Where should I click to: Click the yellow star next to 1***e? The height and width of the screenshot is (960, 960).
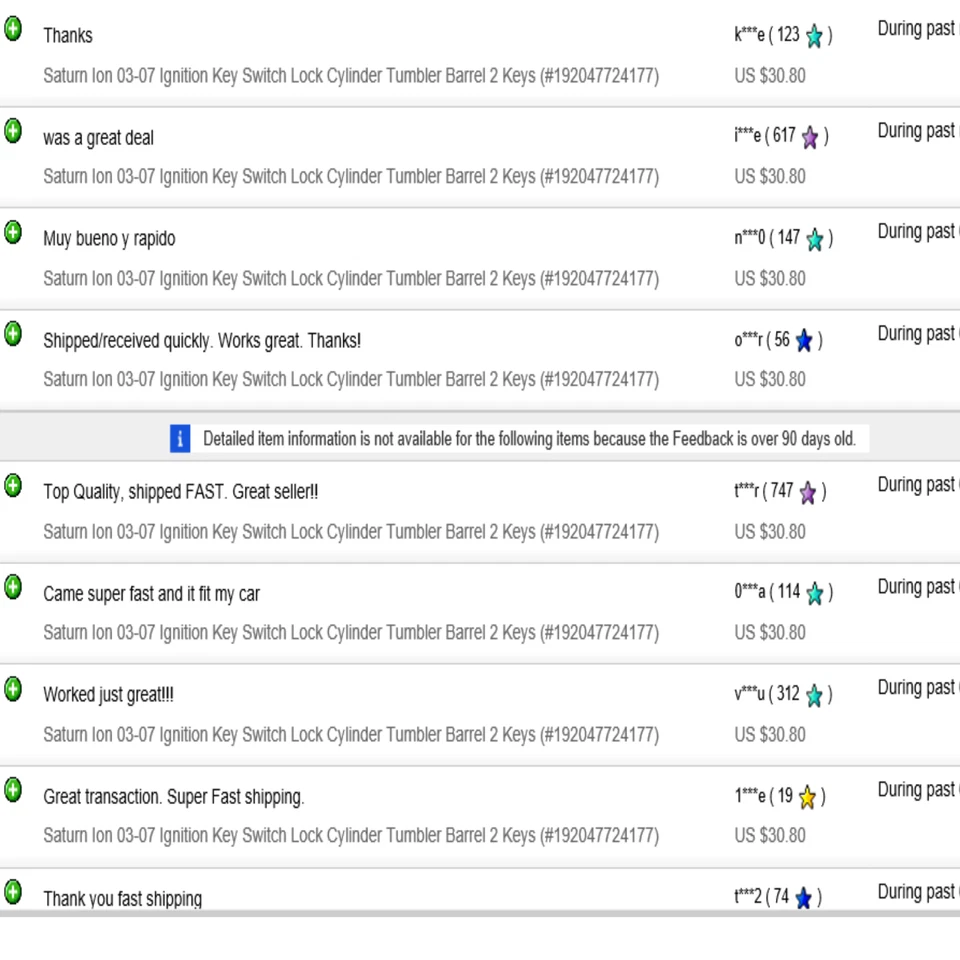click(807, 797)
